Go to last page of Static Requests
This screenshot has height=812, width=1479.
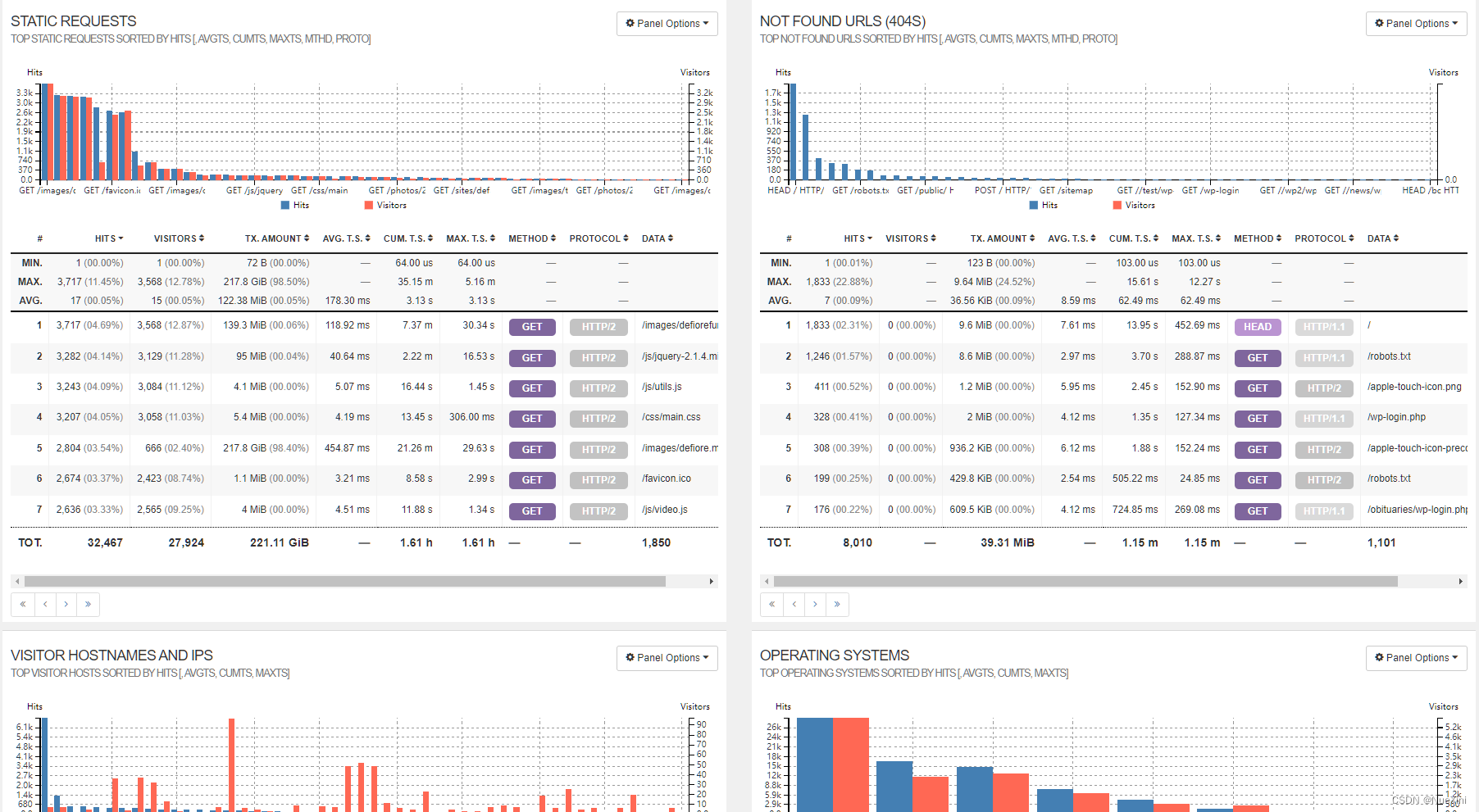pyautogui.click(x=88, y=605)
